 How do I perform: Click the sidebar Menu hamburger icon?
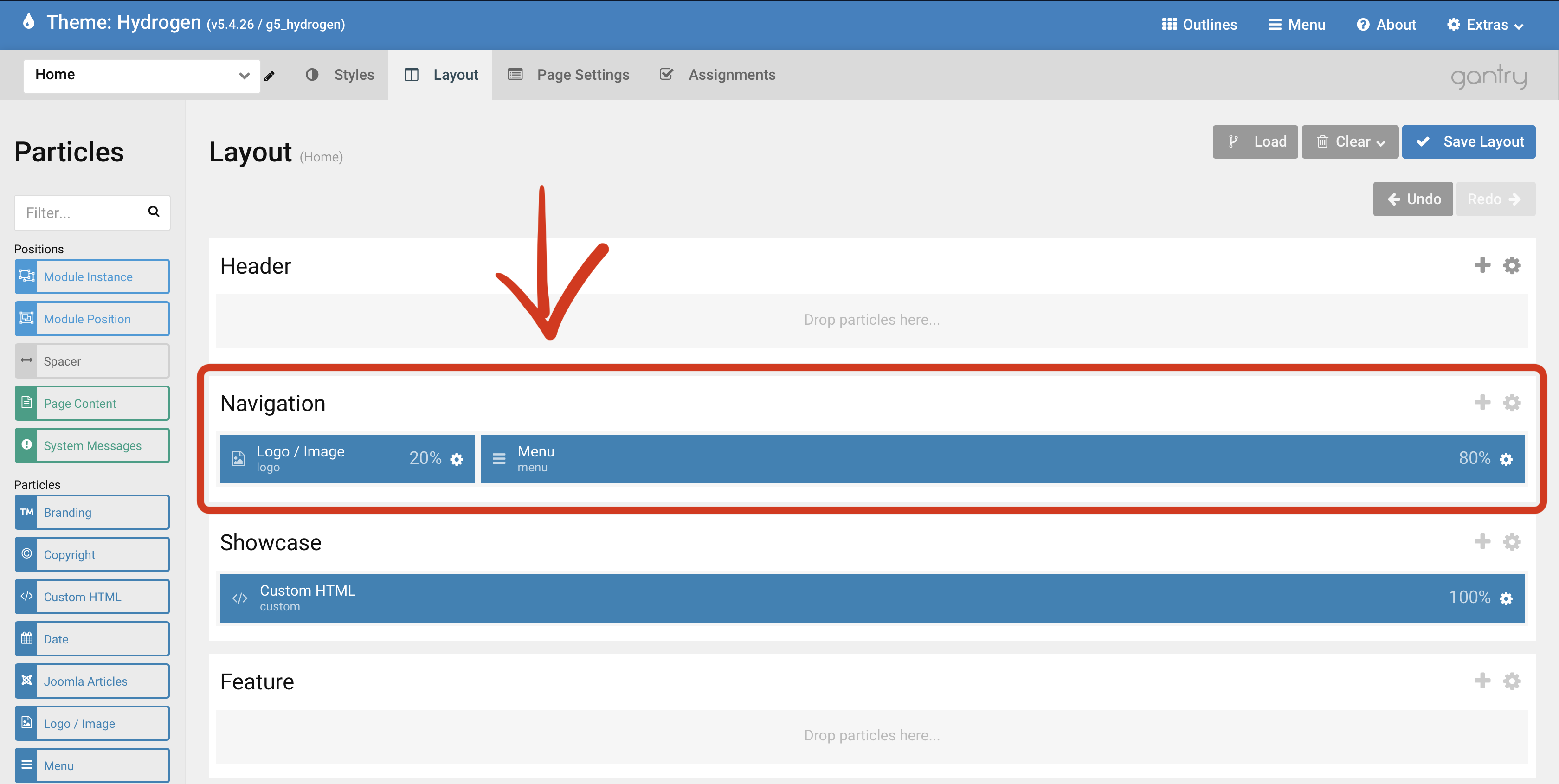click(26, 765)
